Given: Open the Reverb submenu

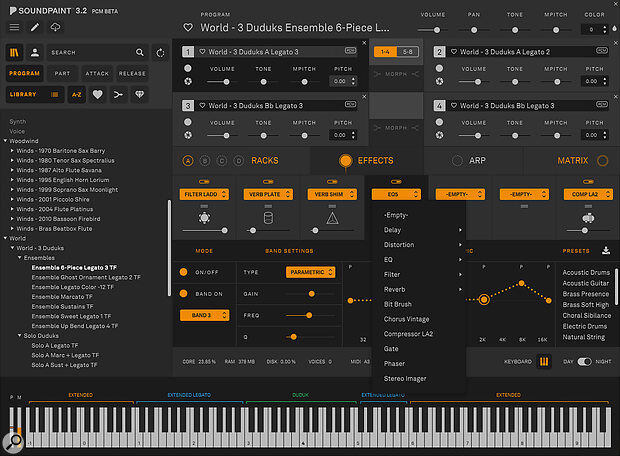Looking at the screenshot, I should pos(418,289).
